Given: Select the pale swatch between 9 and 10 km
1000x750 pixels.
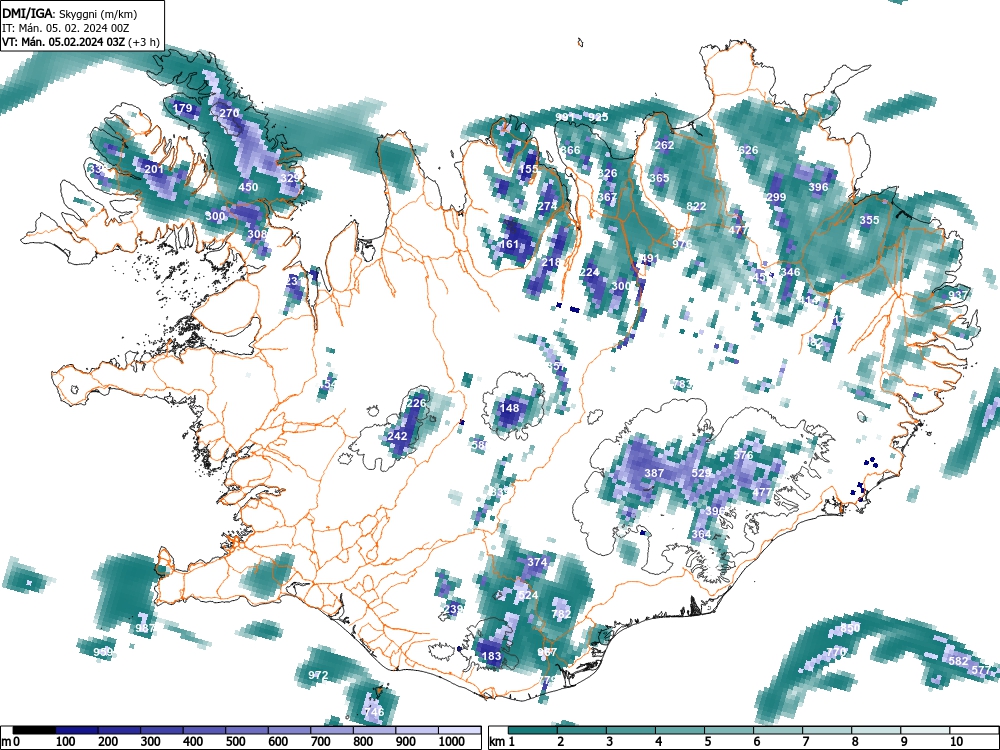Looking at the screenshot, I should (x=925, y=730).
